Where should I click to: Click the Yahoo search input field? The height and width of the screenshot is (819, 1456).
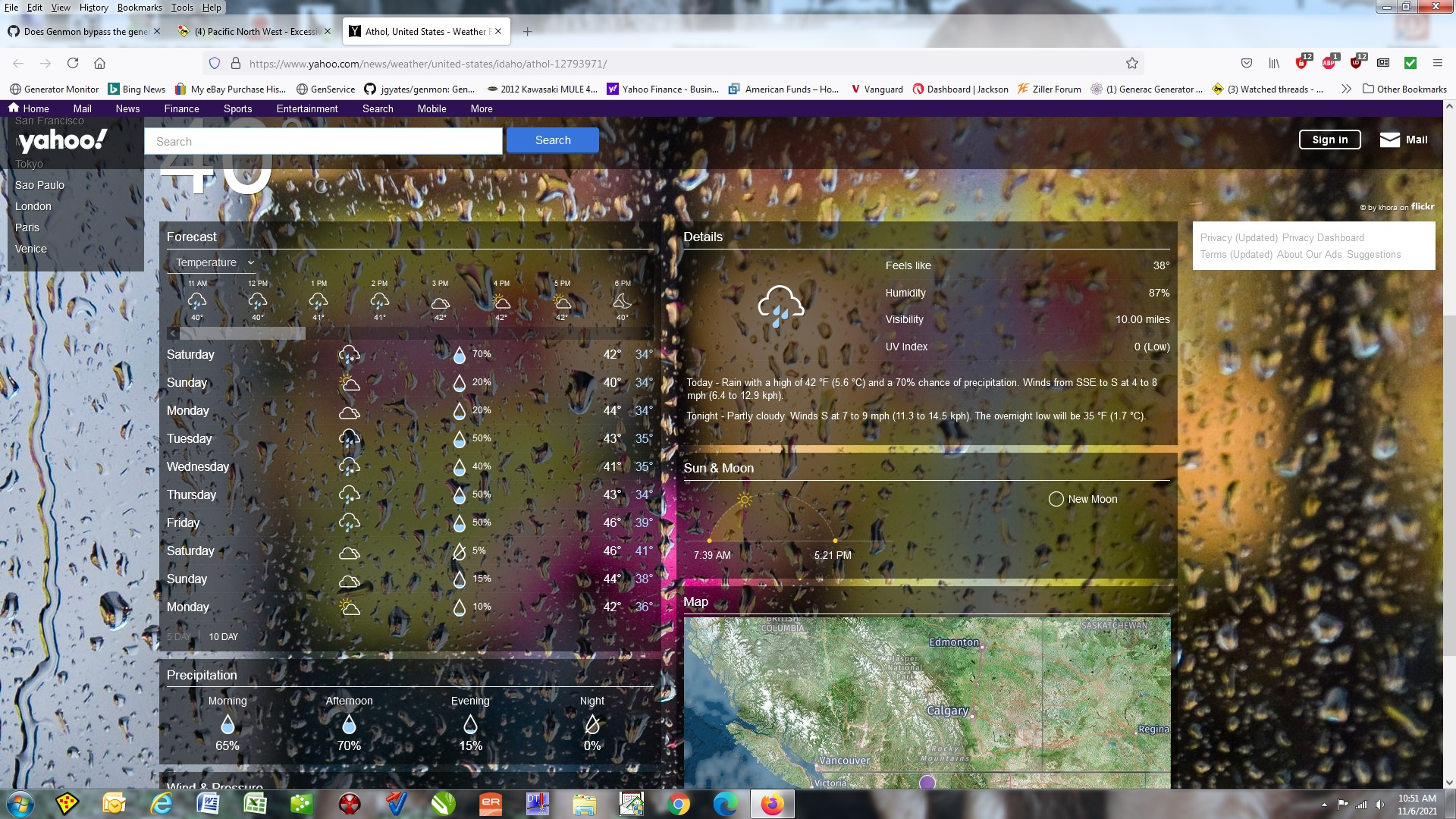pos(323,141)
